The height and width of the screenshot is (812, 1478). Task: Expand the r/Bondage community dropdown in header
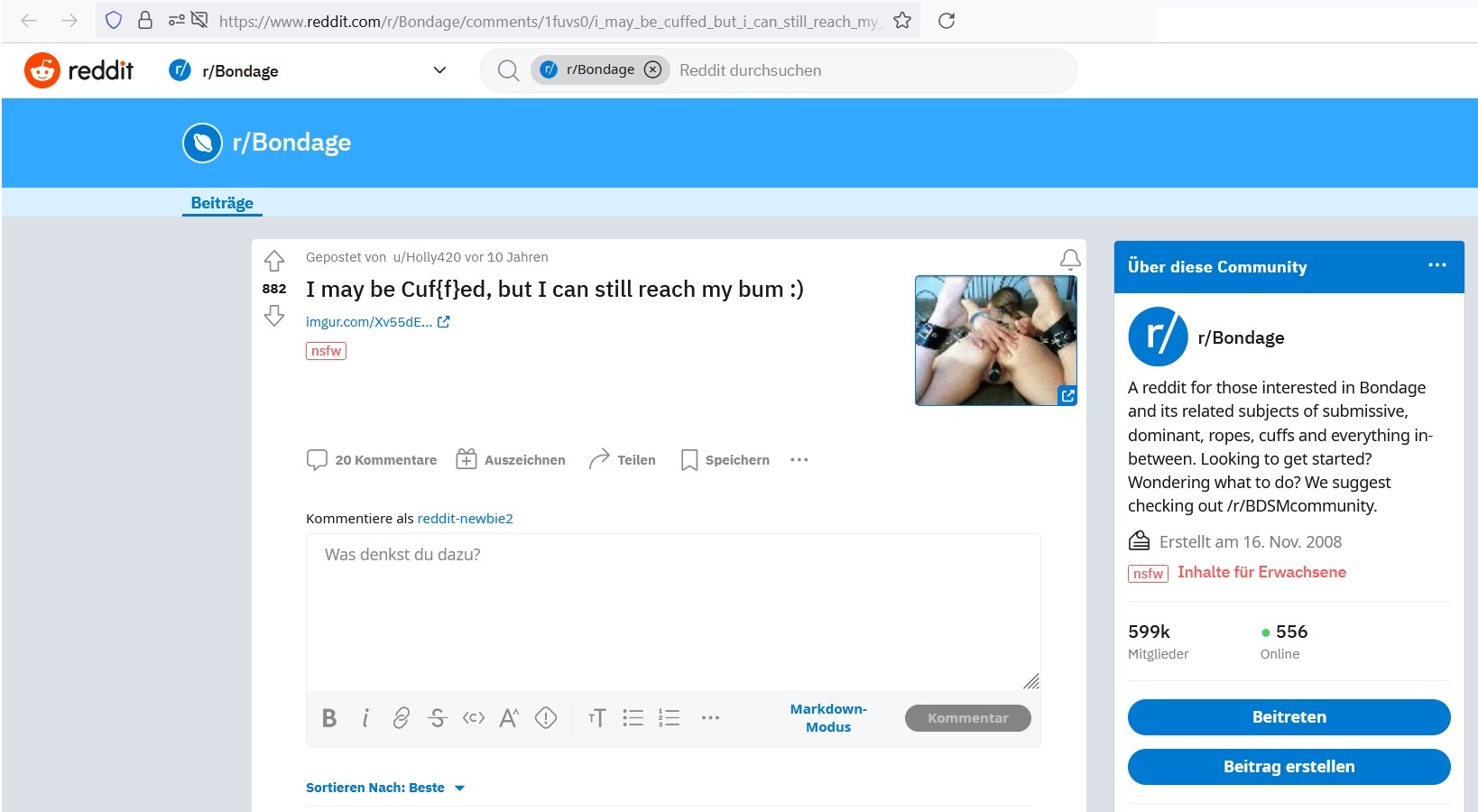pyautogui.click(x=439, y=70)
